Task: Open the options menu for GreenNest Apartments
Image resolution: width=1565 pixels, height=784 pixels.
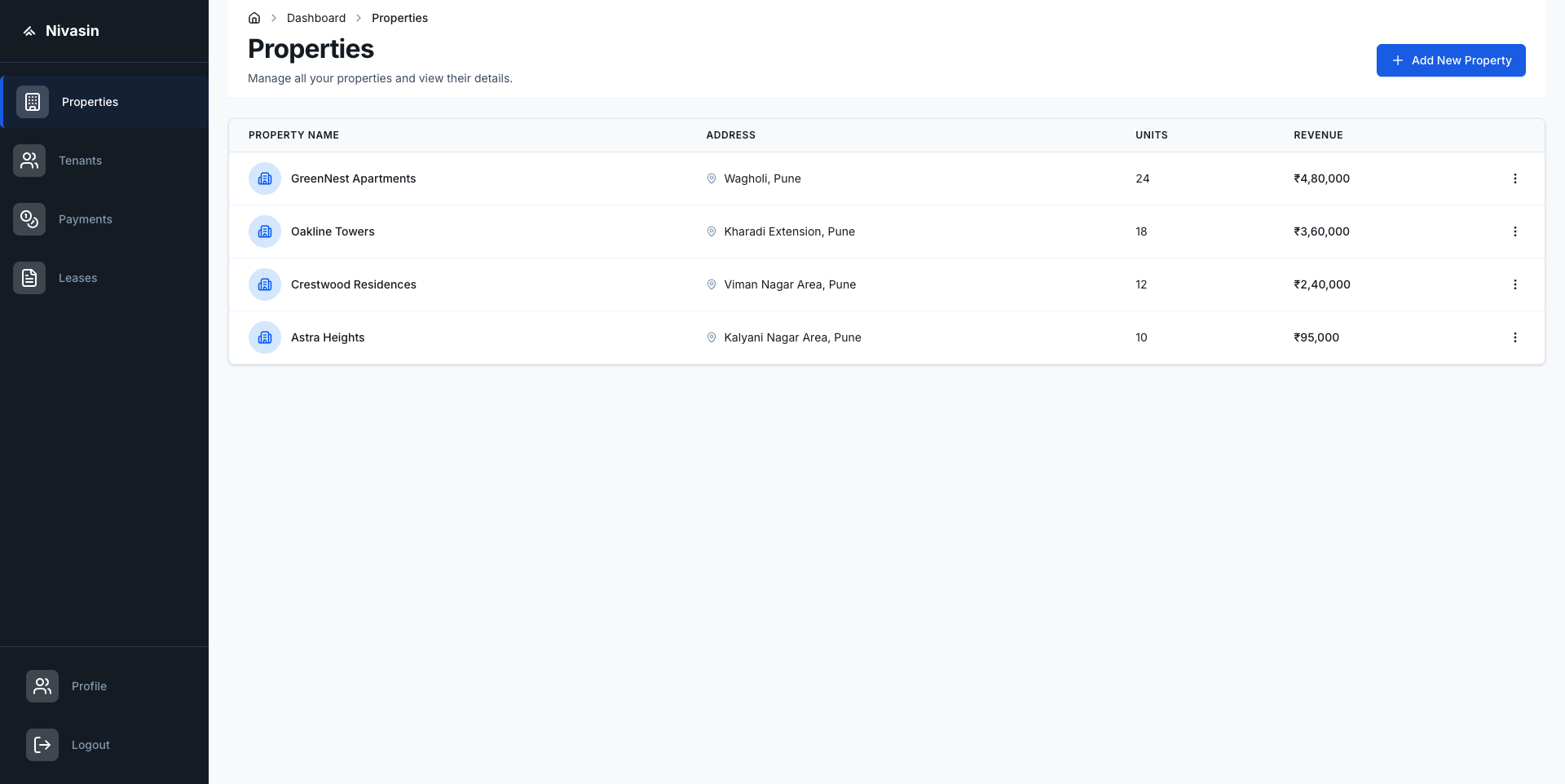Action: pos(1516,178)
